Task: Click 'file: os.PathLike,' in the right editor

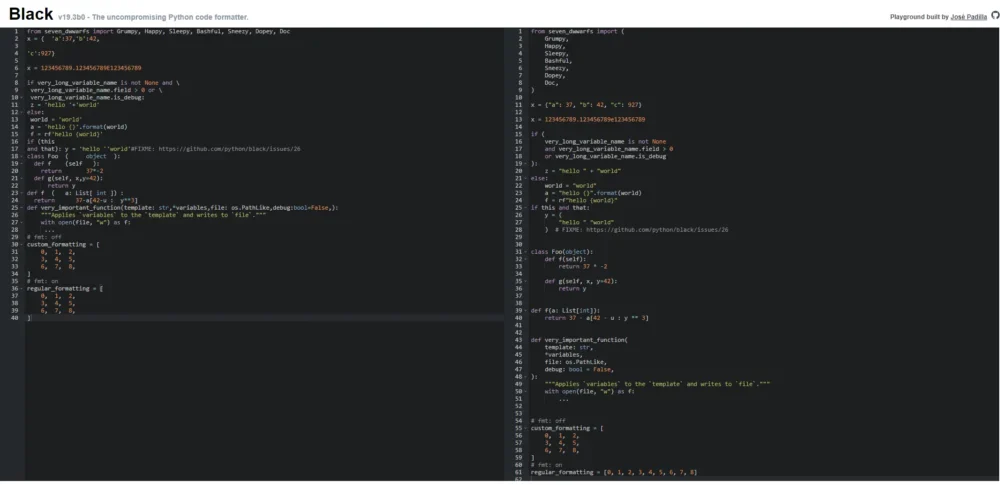Action: tap(576, 362)
